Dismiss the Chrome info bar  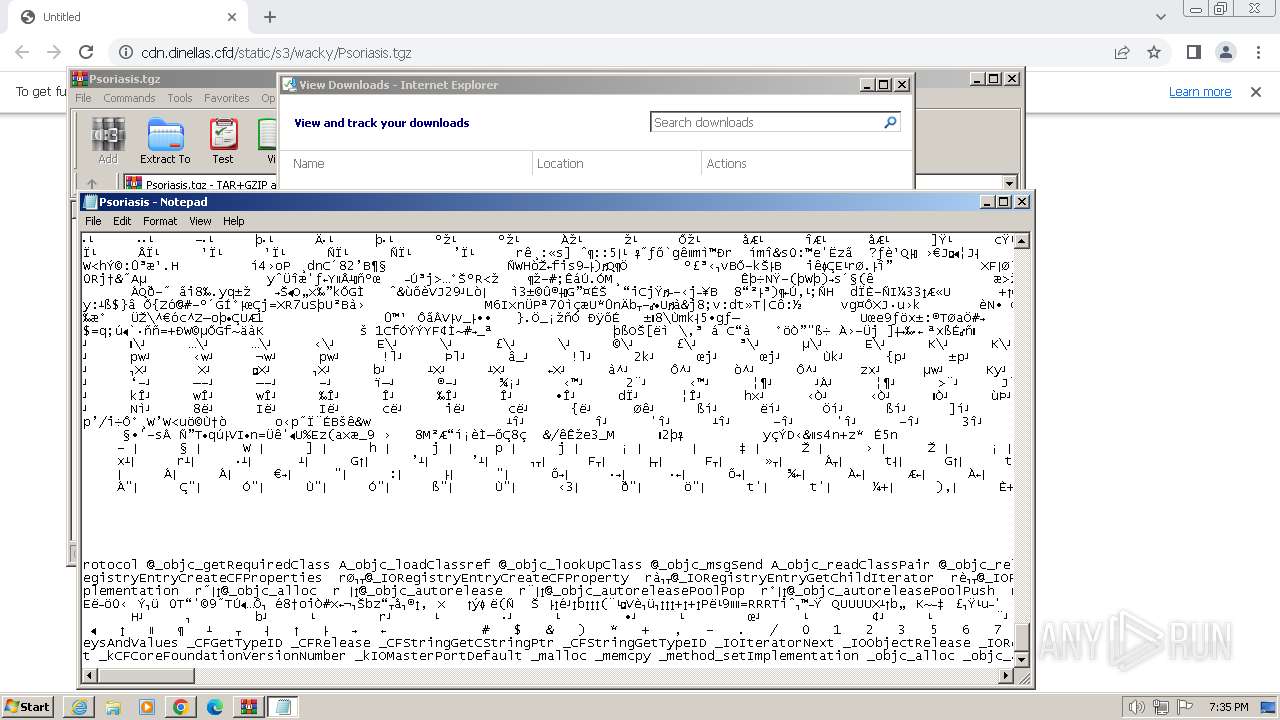click(1256, 91)
